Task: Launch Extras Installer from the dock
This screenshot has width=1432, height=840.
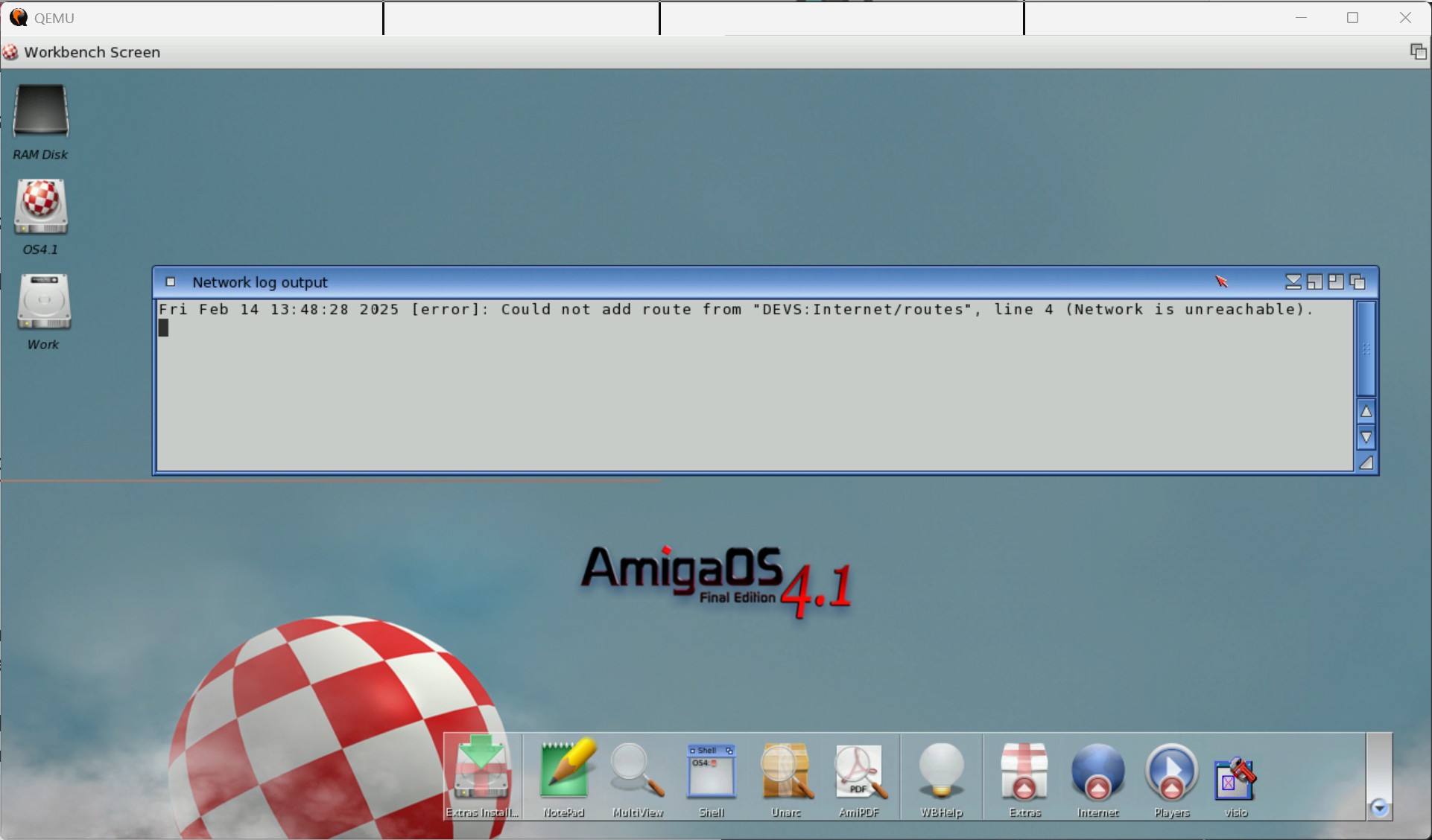Action: (x=482, y=776)
